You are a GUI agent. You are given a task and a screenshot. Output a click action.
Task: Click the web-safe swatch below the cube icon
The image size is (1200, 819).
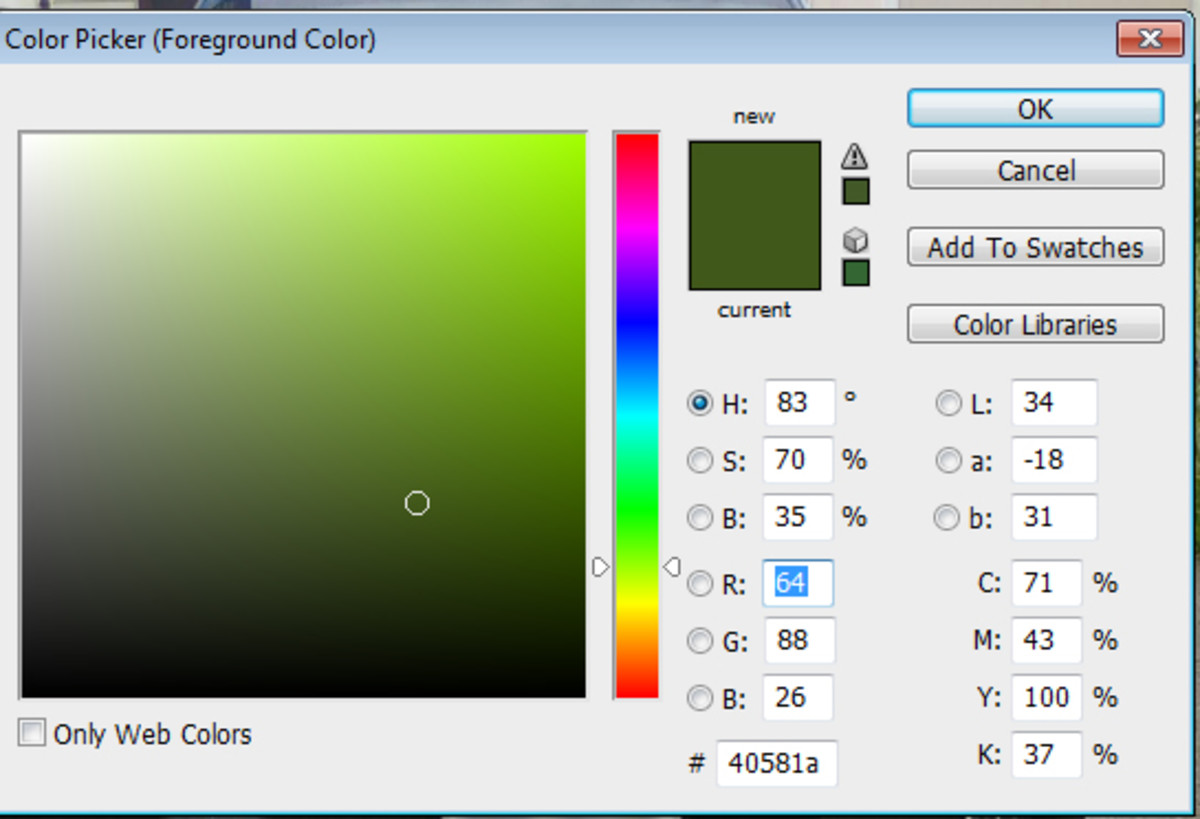pos(855,273)
